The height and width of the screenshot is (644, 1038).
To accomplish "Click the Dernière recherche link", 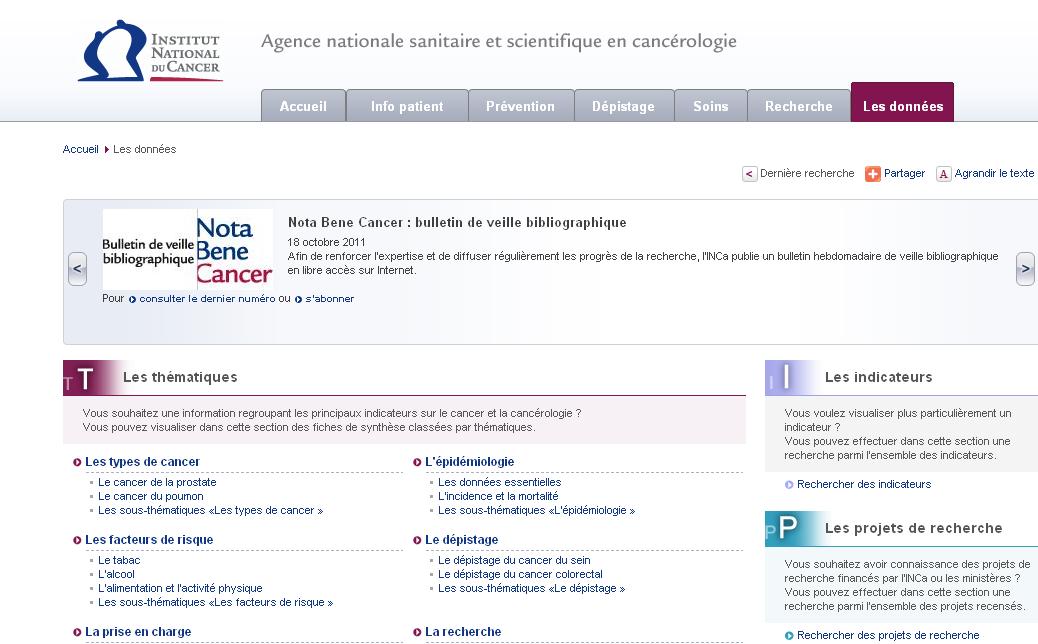I will 807,173.
